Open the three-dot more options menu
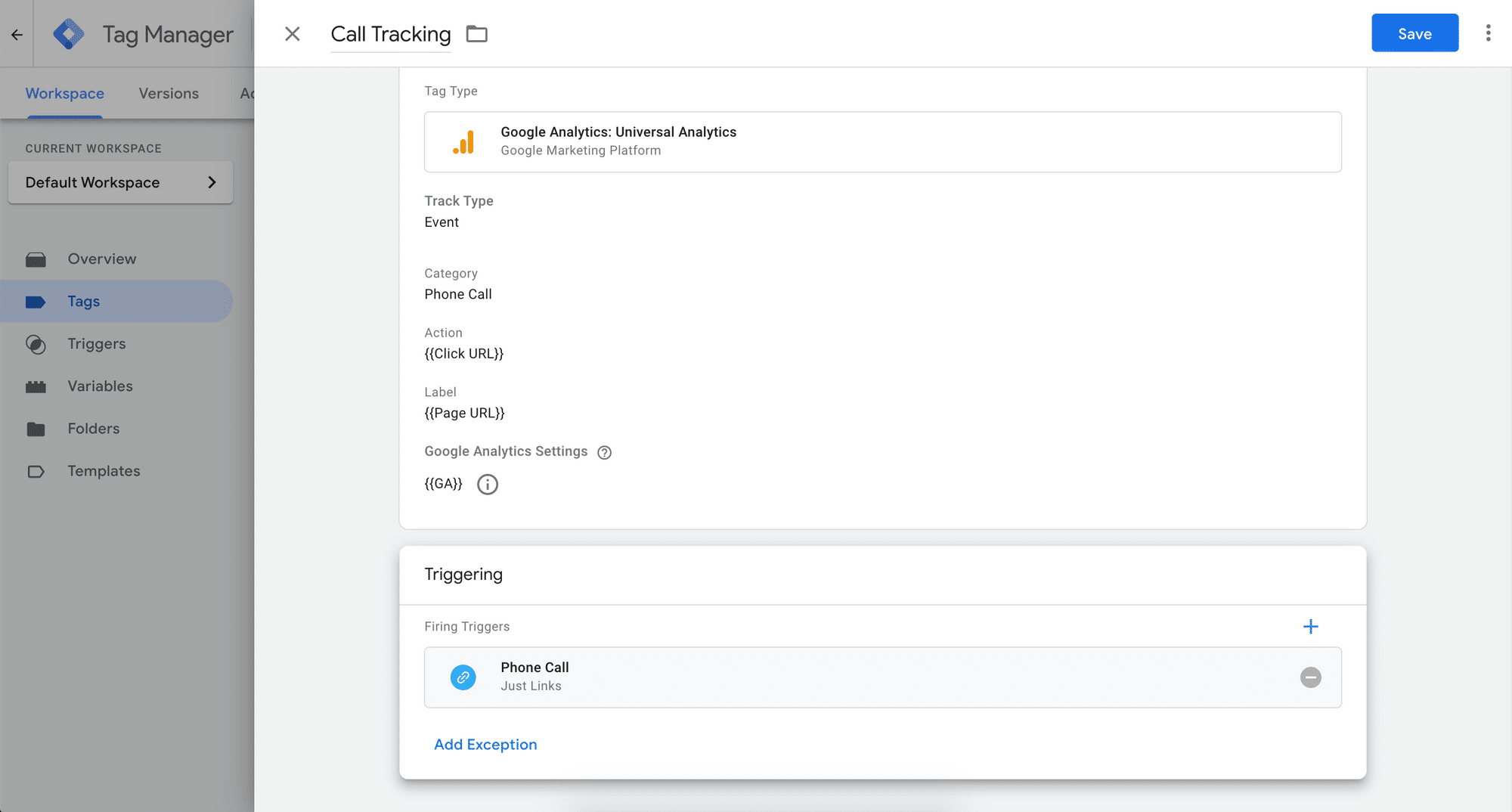This screenshot has width=1512, height=812. click(1488, 33)
